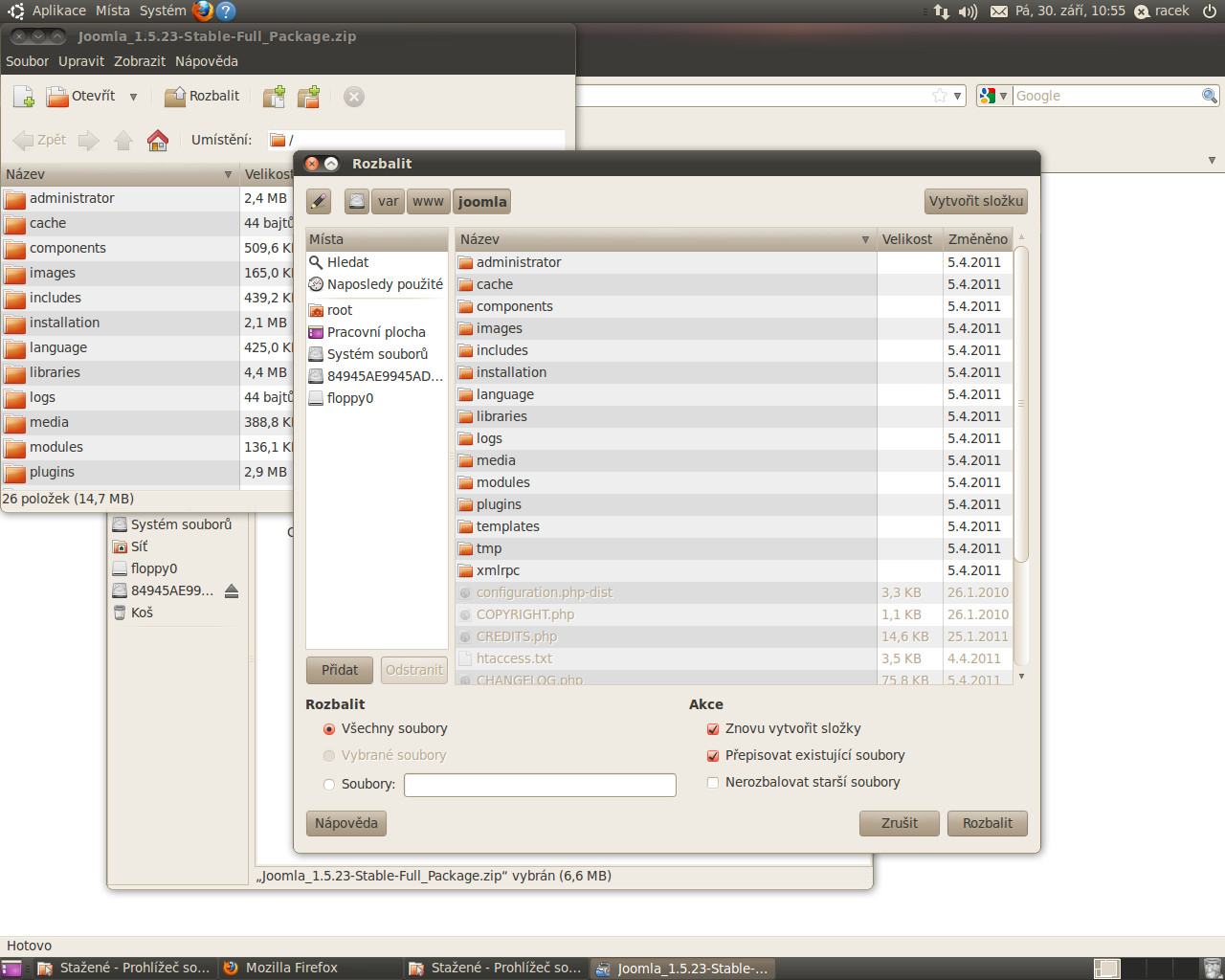This screenshot has width=1225, height=980.
Task: Open the Google search engine dropdown
Action: [993, 96]
